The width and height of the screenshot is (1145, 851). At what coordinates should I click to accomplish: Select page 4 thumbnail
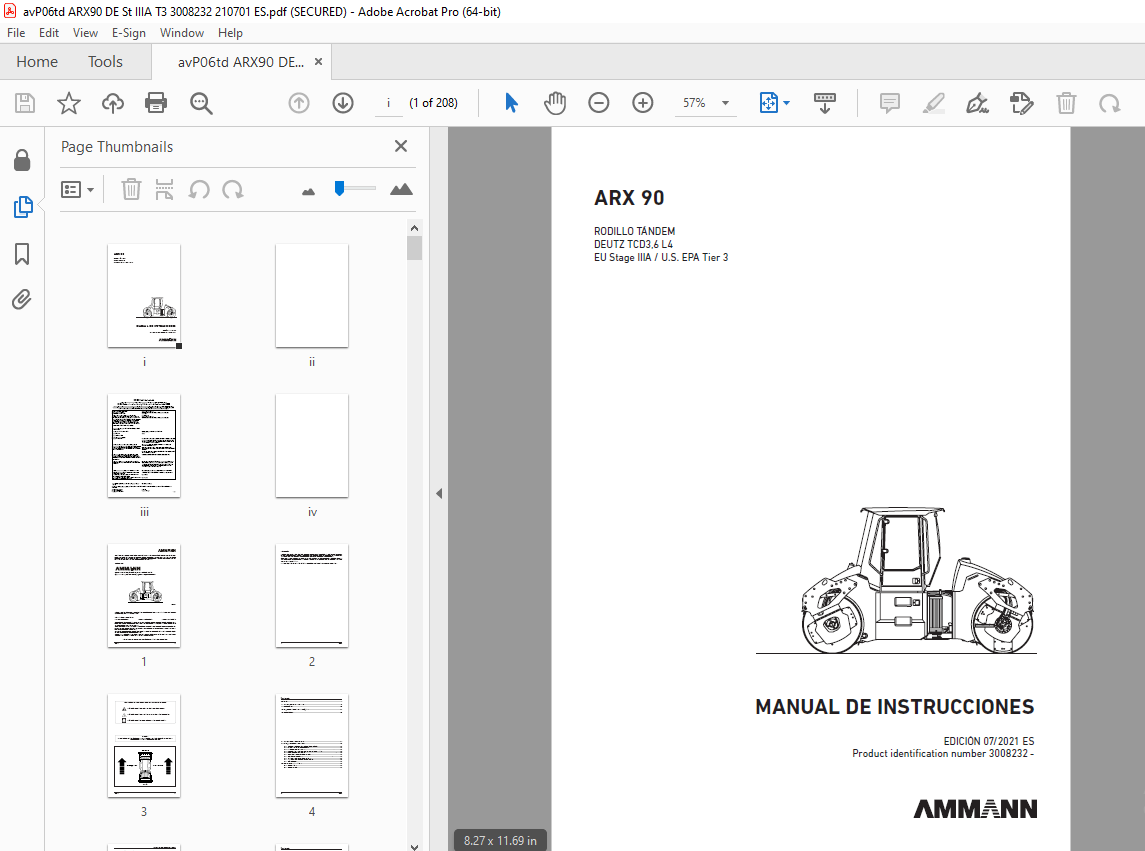point(312,746)
